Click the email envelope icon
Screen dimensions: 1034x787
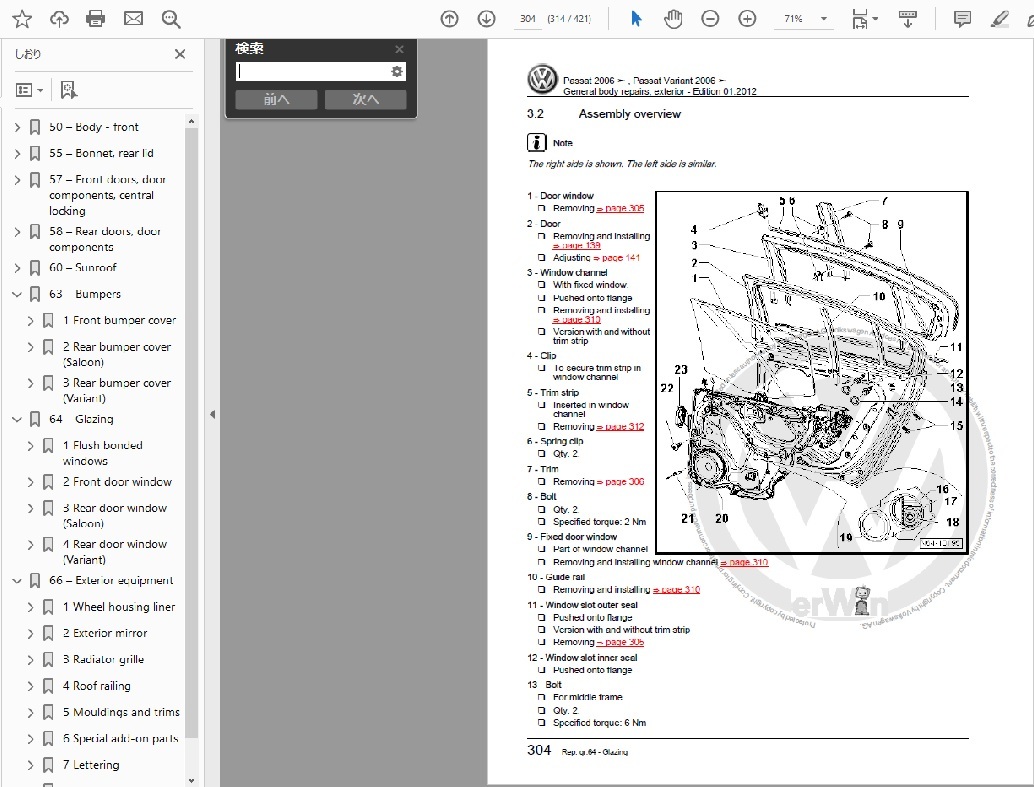click(133, 19)
